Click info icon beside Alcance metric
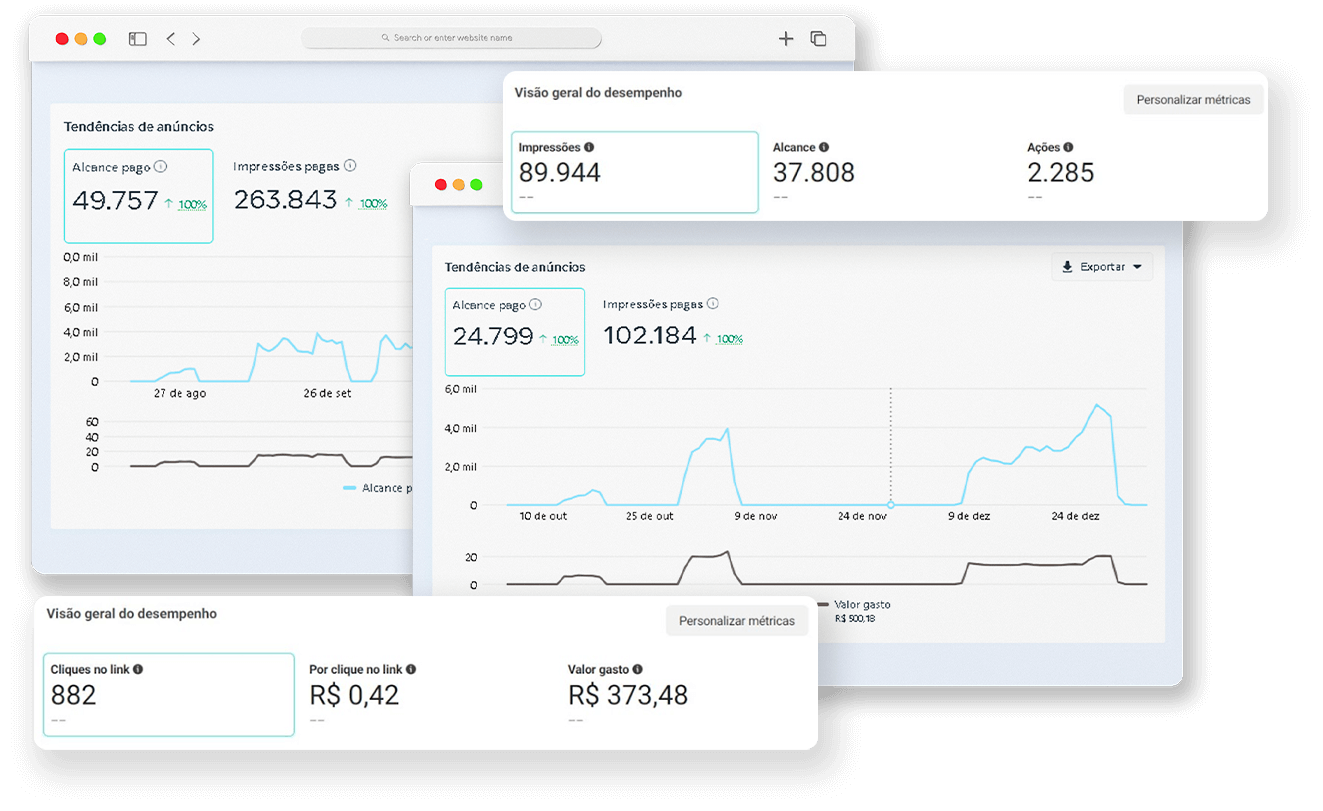This screenshot has width=1323, height=811. (824, 147)
